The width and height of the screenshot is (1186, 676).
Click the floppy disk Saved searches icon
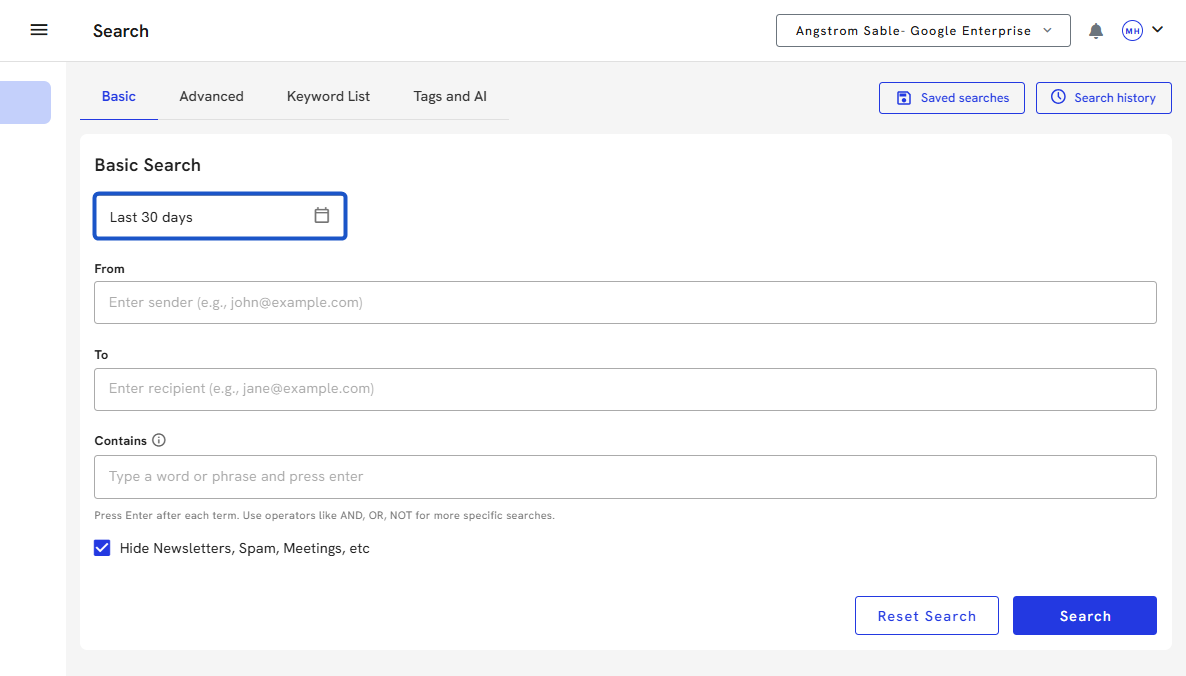pyautogui.click(x=904, y=98)
